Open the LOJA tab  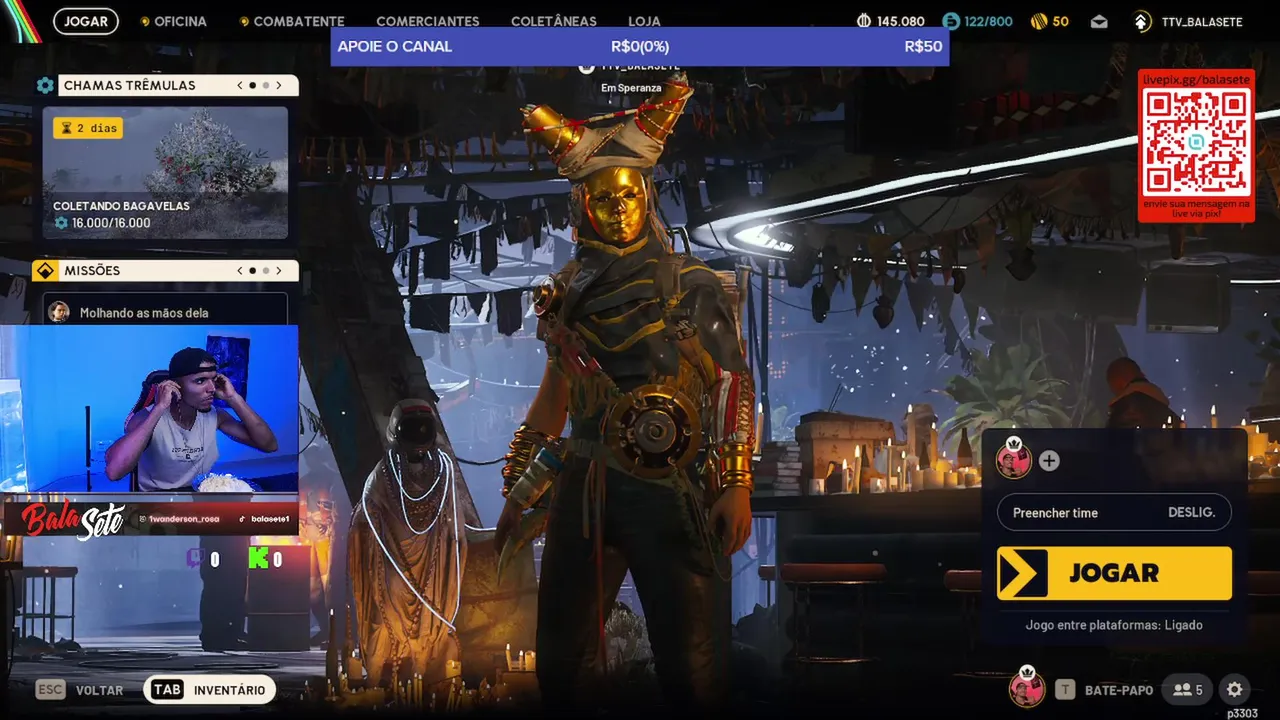coord(644,21)
